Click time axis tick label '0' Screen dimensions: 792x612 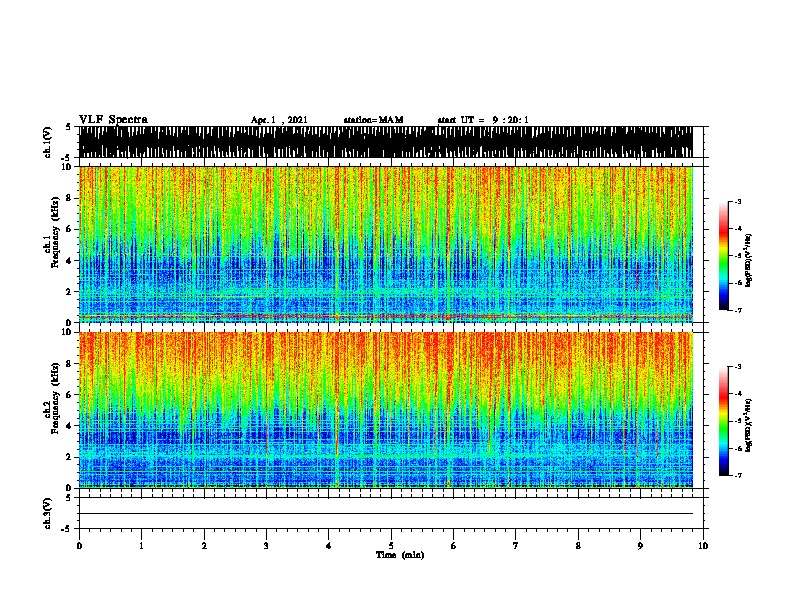[79, 545]
